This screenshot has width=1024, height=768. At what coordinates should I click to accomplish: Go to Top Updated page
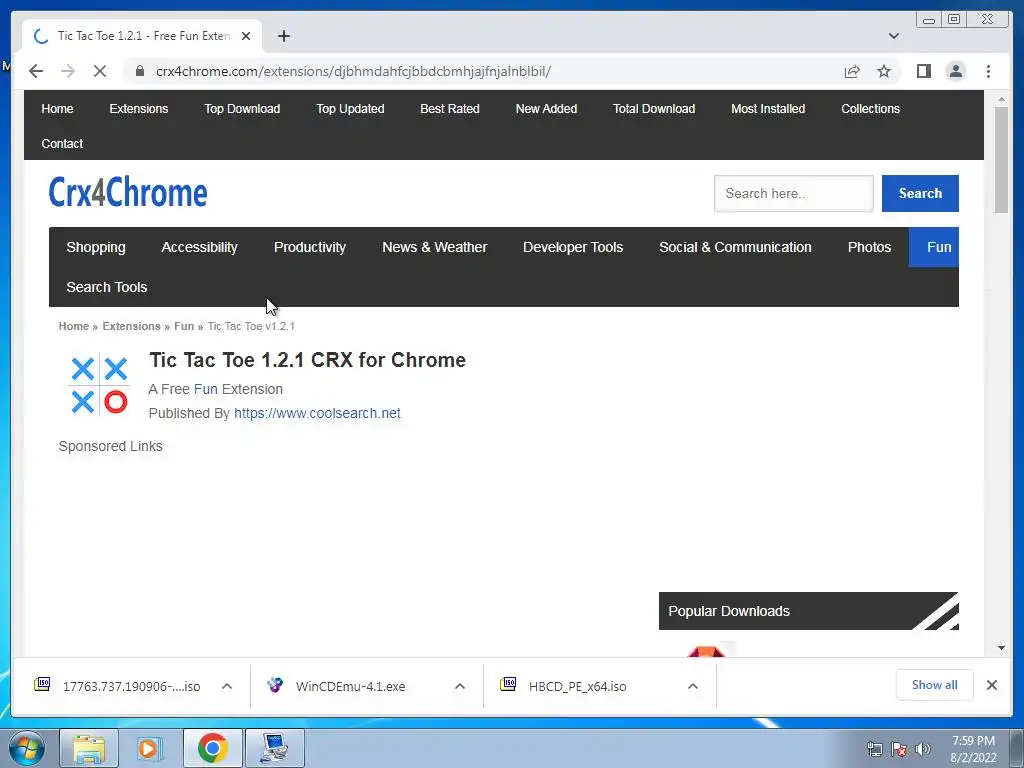[350, 108]
